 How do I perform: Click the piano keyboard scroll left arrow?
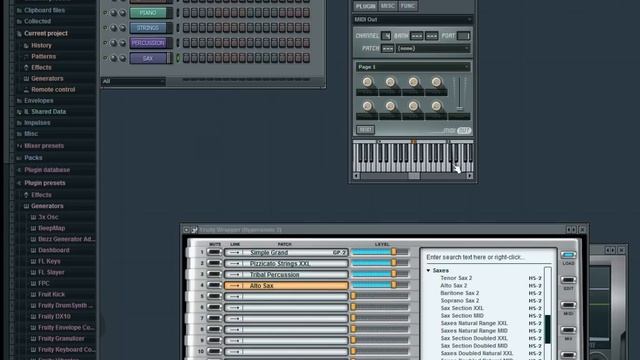pos(356,176)
